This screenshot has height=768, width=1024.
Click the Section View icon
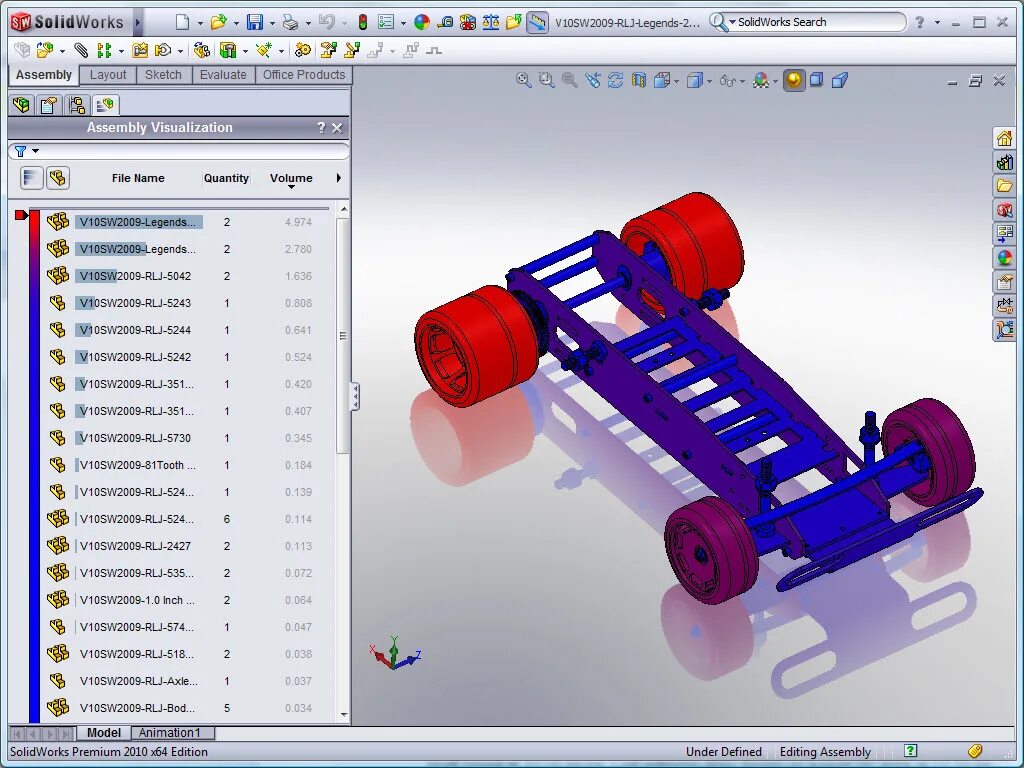click(x=638, y=80)
